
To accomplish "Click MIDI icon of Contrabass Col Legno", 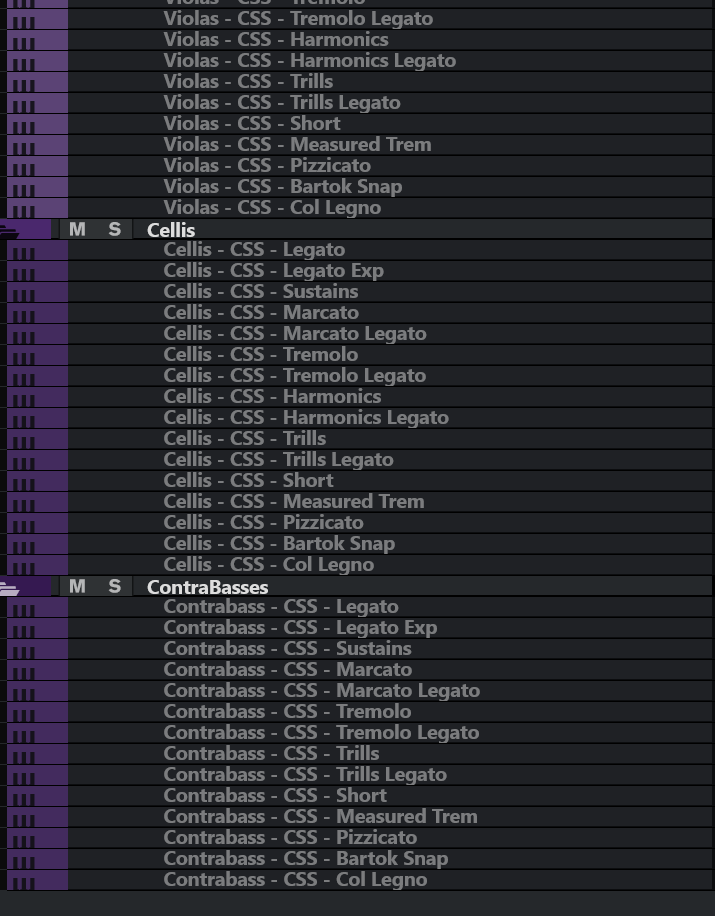I will point(22,881).
